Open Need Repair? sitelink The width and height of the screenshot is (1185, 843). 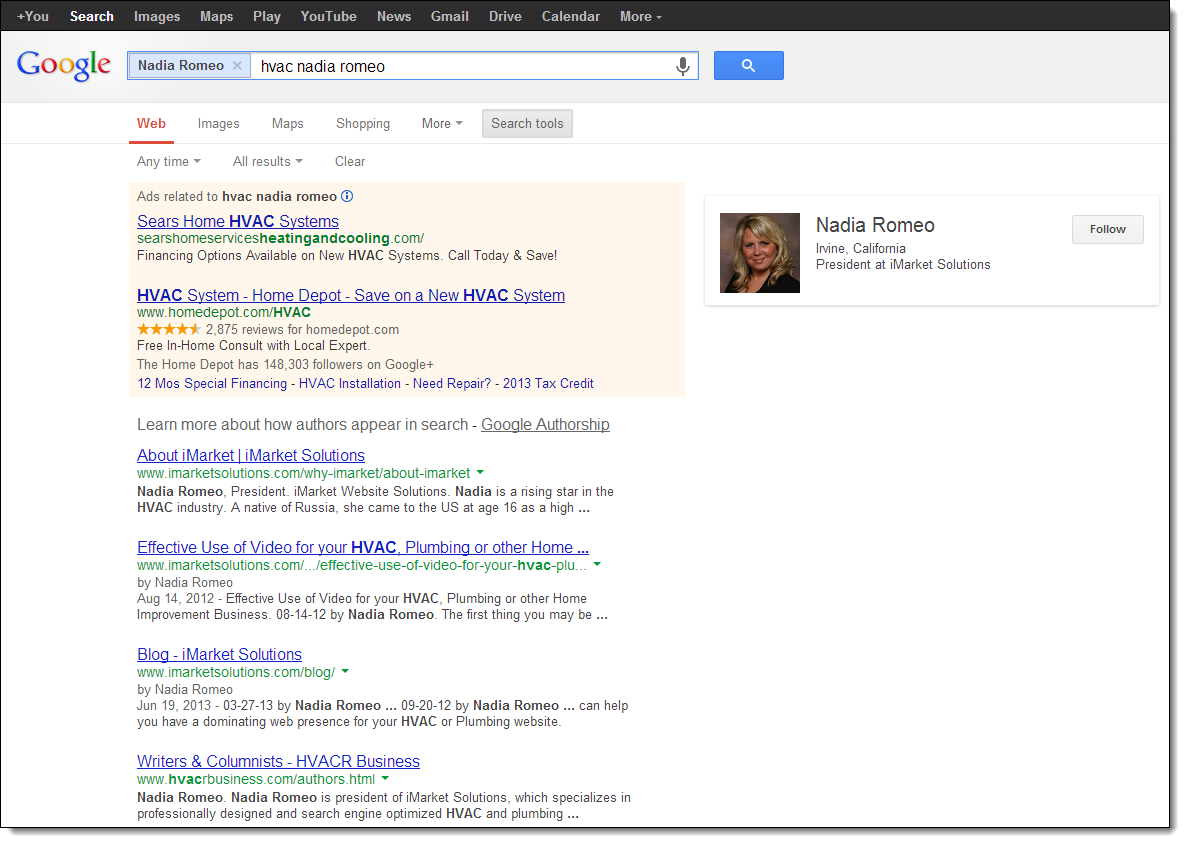pos(452,384)
